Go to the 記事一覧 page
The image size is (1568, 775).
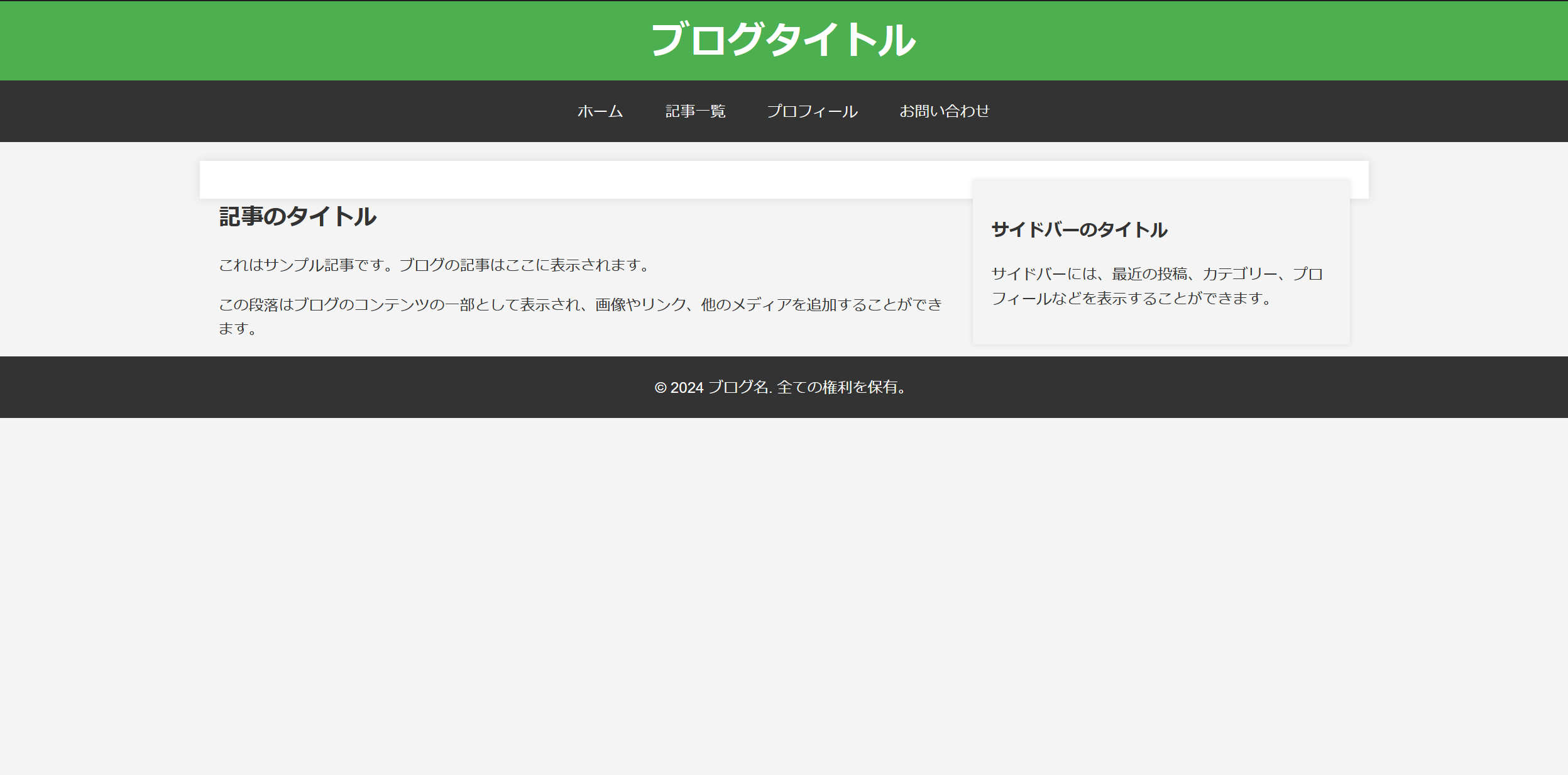(x=695, y=111)
